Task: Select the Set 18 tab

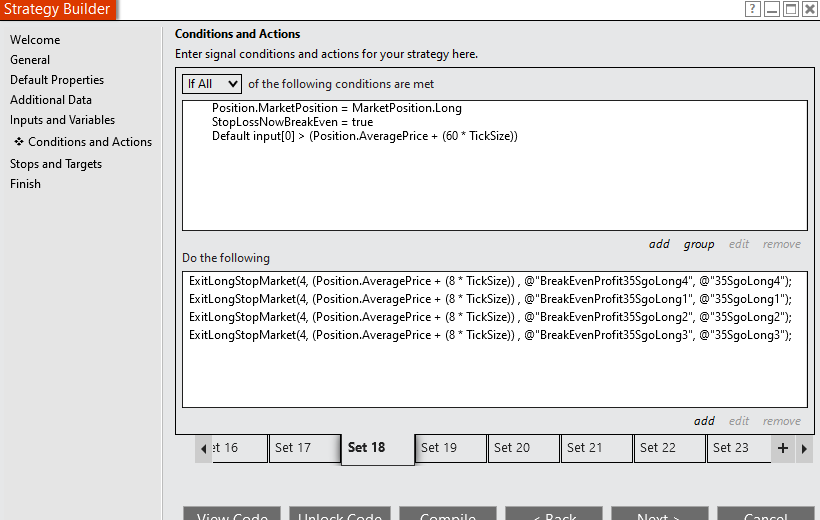Action: click(378, 449)
